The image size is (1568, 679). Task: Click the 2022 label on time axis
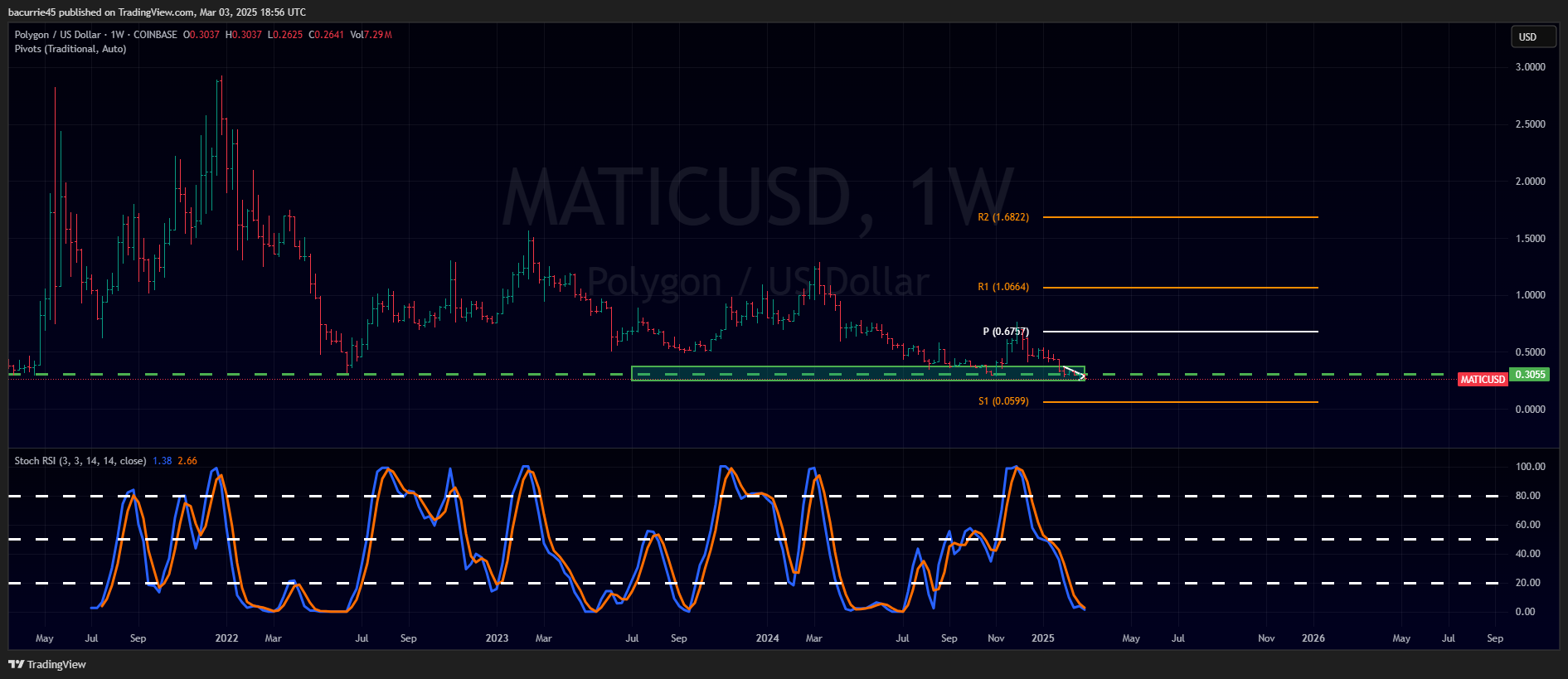[226, 638]
